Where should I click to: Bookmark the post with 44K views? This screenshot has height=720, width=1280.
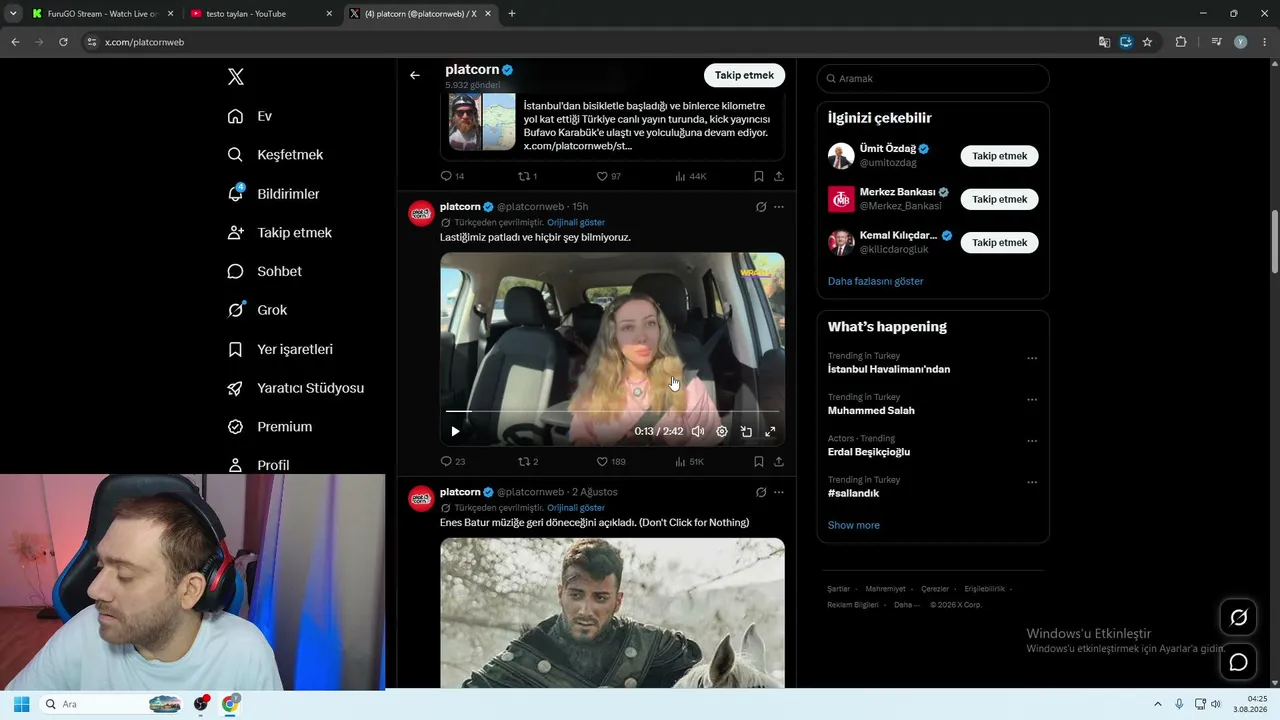759,176
